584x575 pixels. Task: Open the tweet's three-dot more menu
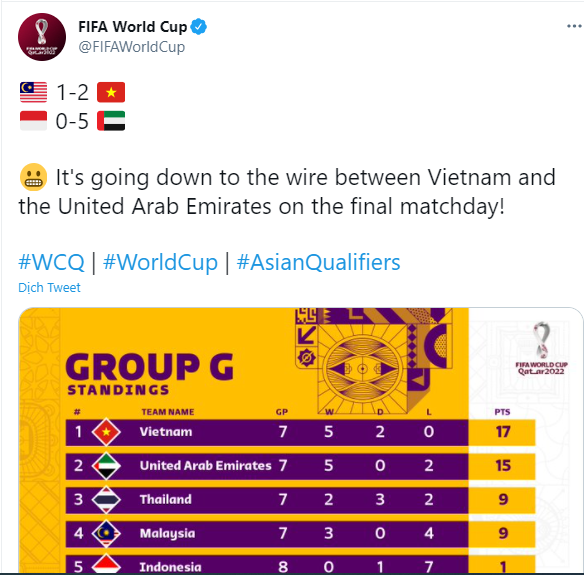574,26
